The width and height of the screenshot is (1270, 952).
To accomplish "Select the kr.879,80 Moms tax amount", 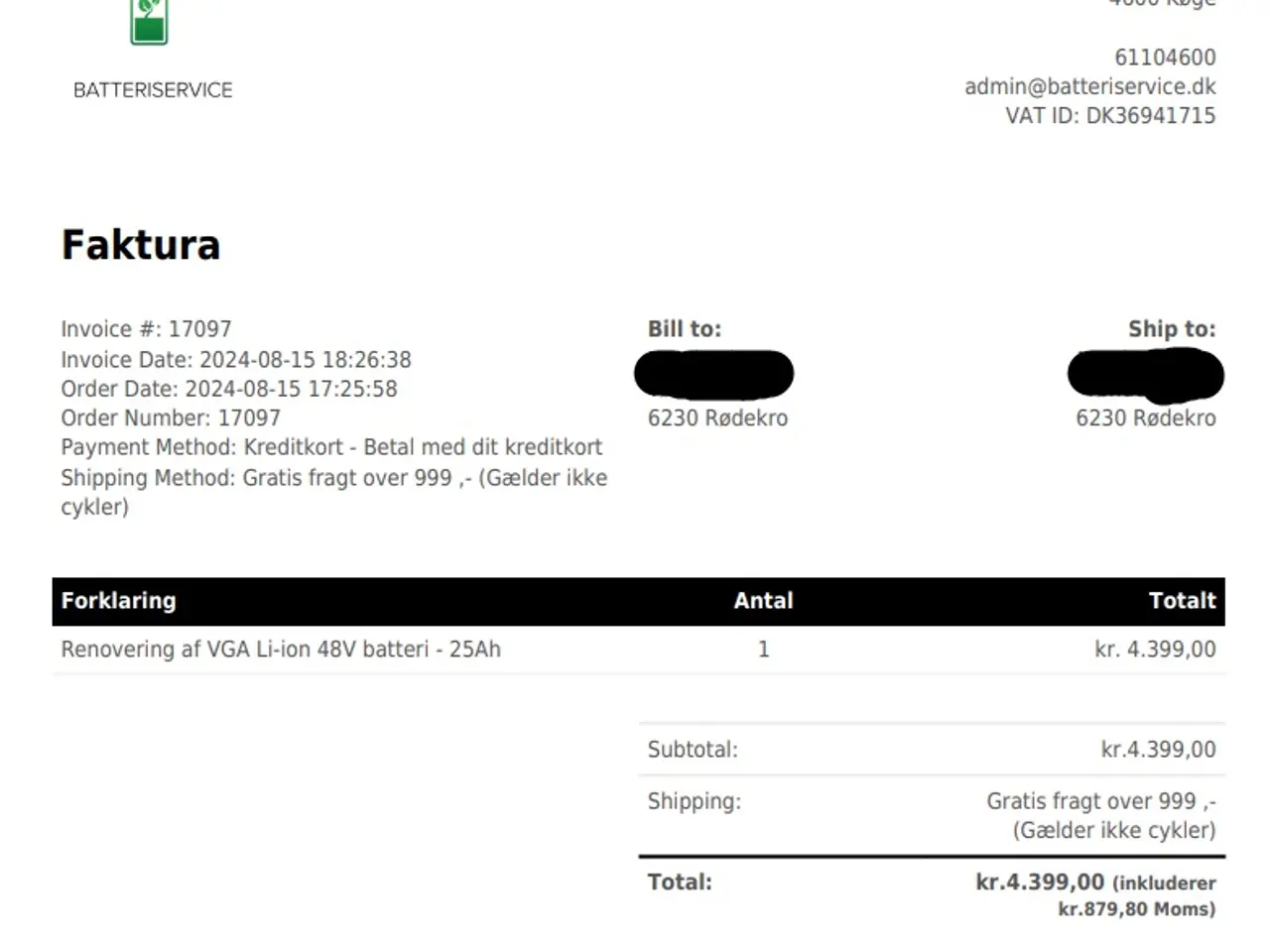I will 1137,909.
